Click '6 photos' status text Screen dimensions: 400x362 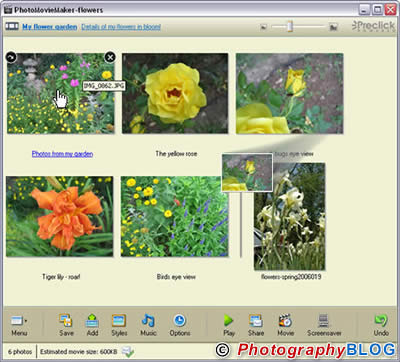click(20, 352)
